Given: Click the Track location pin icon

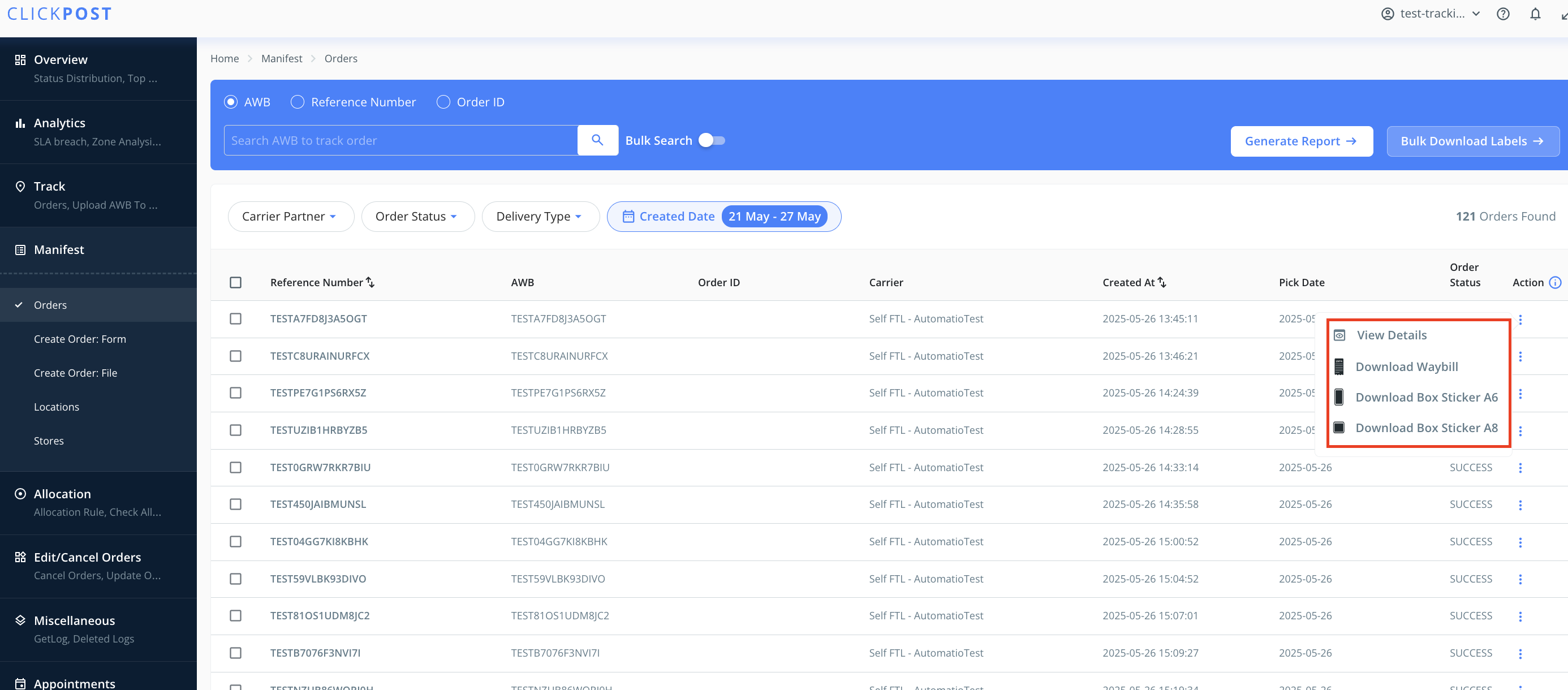Looking at the screenshot, I should (20, 186).
